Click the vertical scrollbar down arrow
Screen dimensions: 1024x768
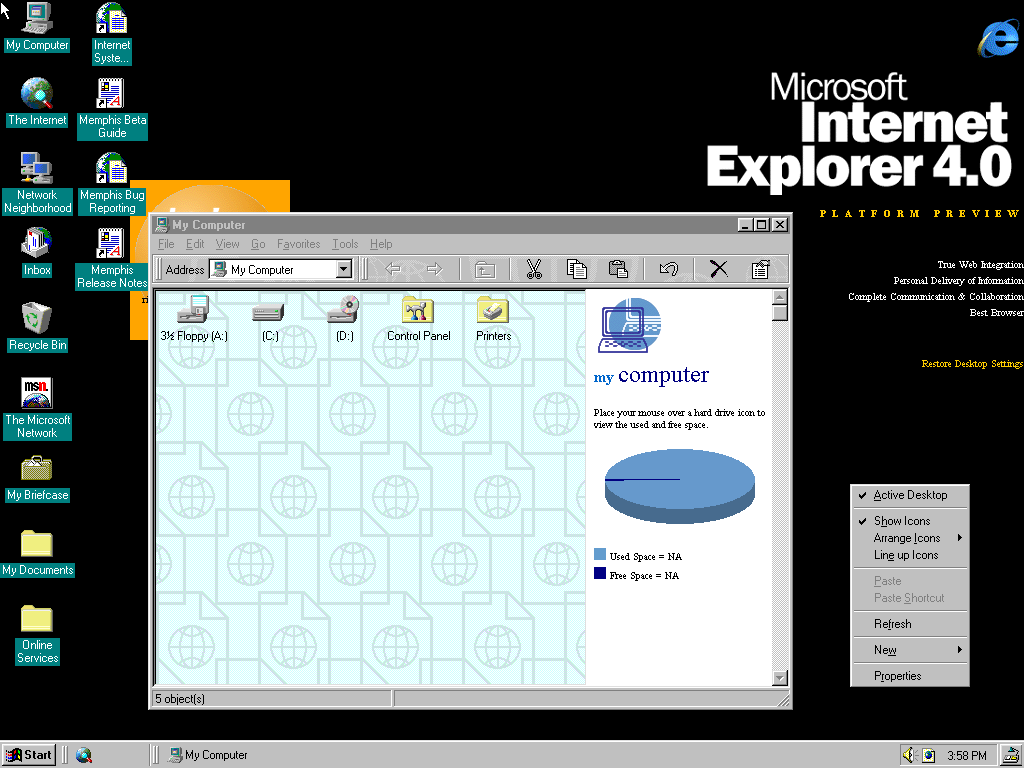pyautogui.click(x=780, y=678)
